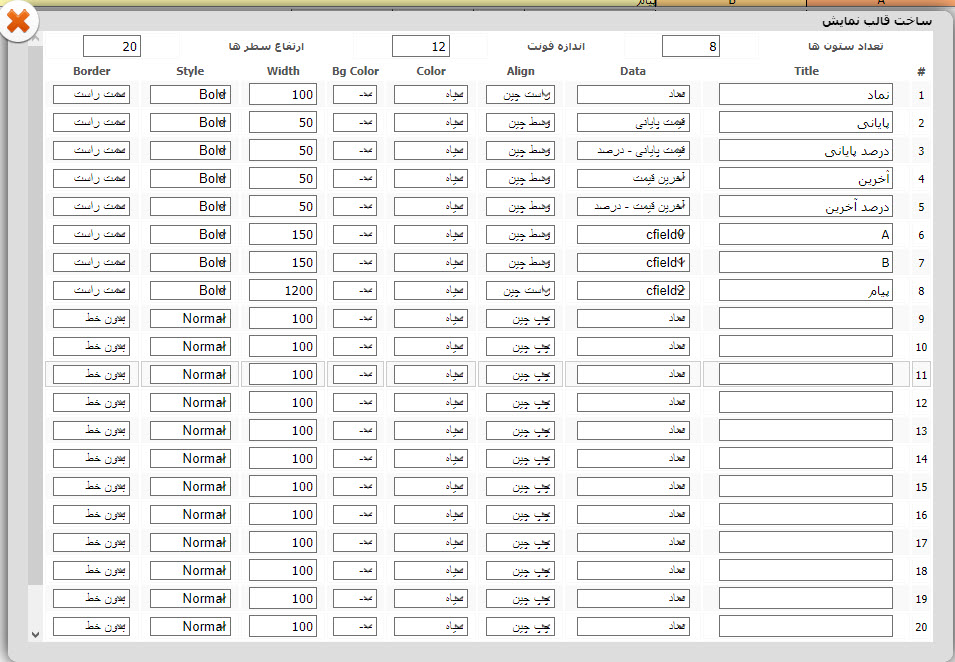Click the row height field showing 20
955x662 pixels.
coord(111,46)
